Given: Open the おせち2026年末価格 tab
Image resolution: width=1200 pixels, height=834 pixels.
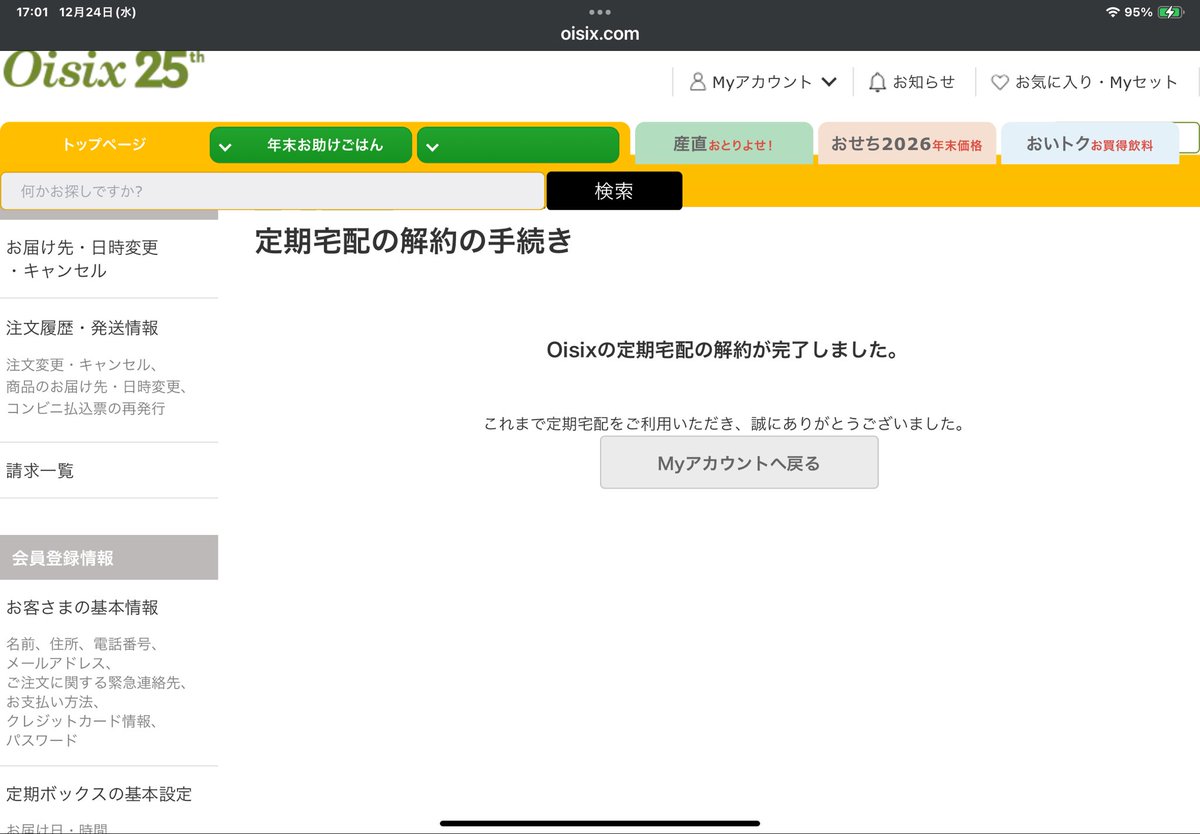Looking at the screenshot, I should pos(906,143).
